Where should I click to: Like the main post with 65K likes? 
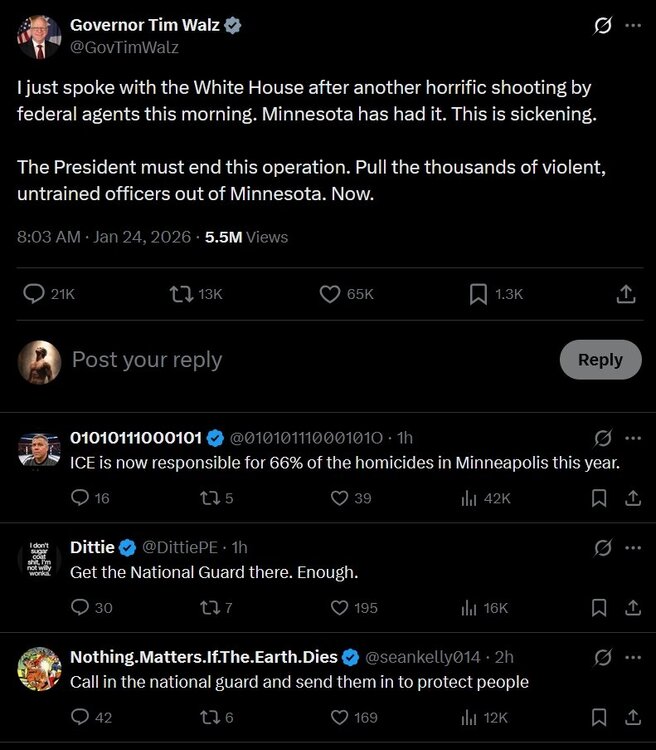(330, 294)
